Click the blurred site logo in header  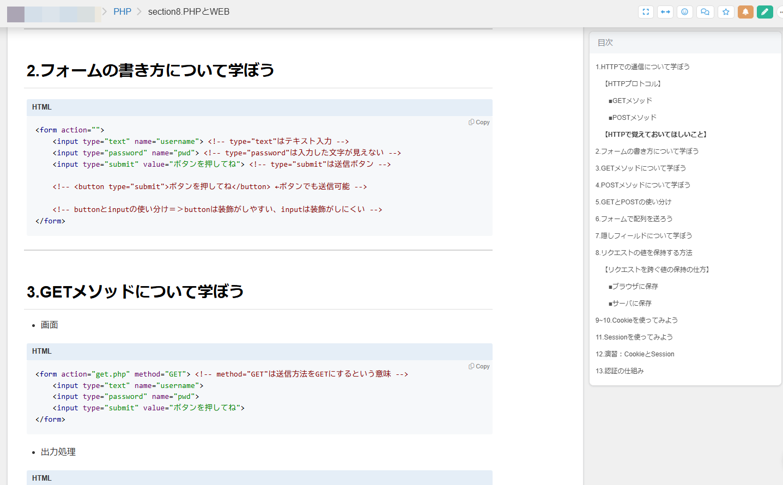53,13
